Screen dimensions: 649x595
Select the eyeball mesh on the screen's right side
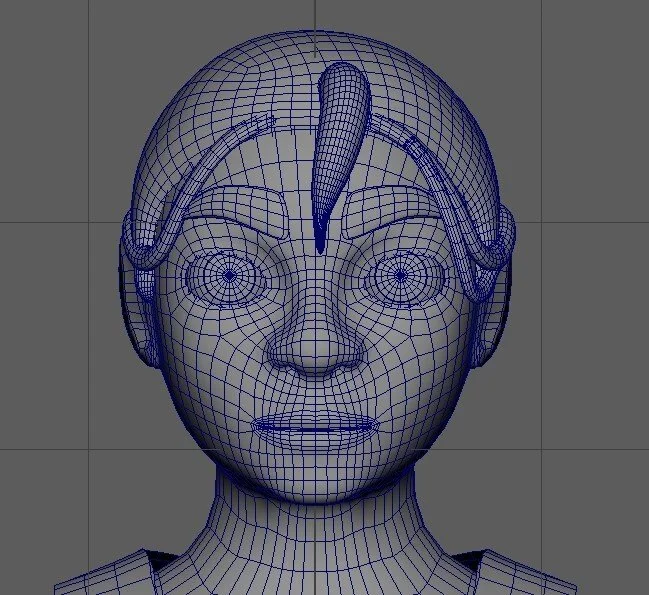(x=400, y=276)
